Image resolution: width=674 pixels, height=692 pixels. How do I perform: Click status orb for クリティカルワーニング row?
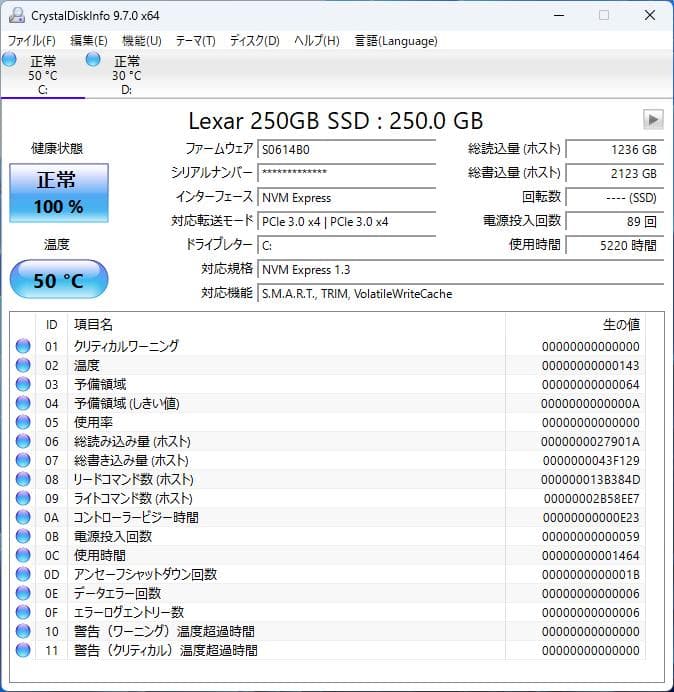pyautogui.click(x=23, y=346)
